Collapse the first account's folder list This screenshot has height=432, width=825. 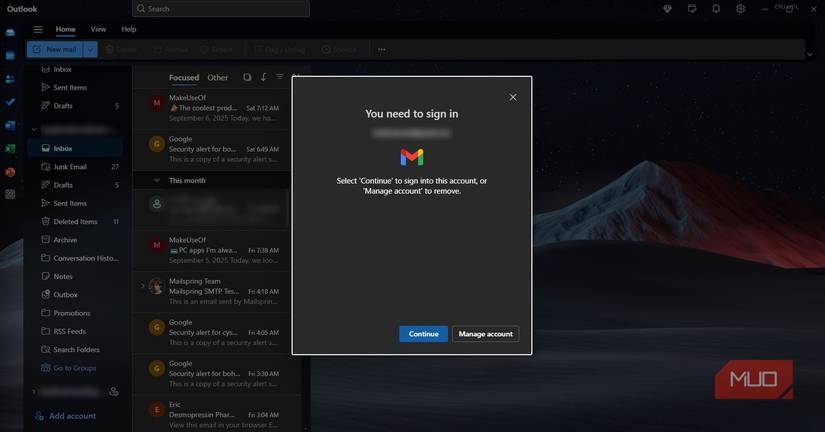point(34,129)
